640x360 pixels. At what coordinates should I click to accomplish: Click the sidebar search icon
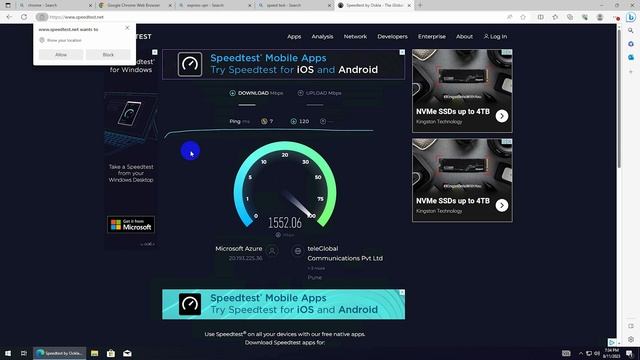pos(631,30)
